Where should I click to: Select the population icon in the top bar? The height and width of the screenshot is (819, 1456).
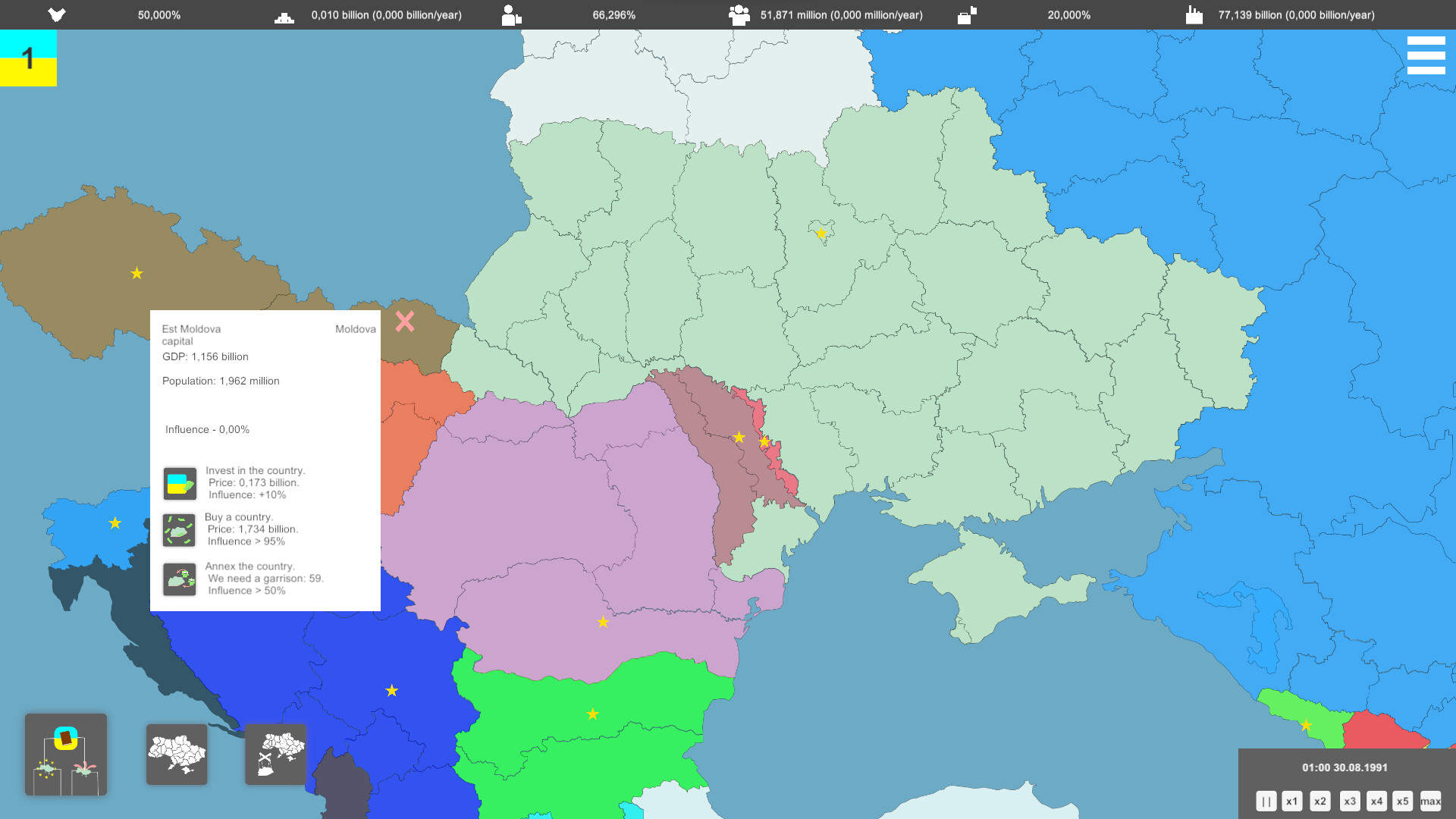(x=738, y=14)
